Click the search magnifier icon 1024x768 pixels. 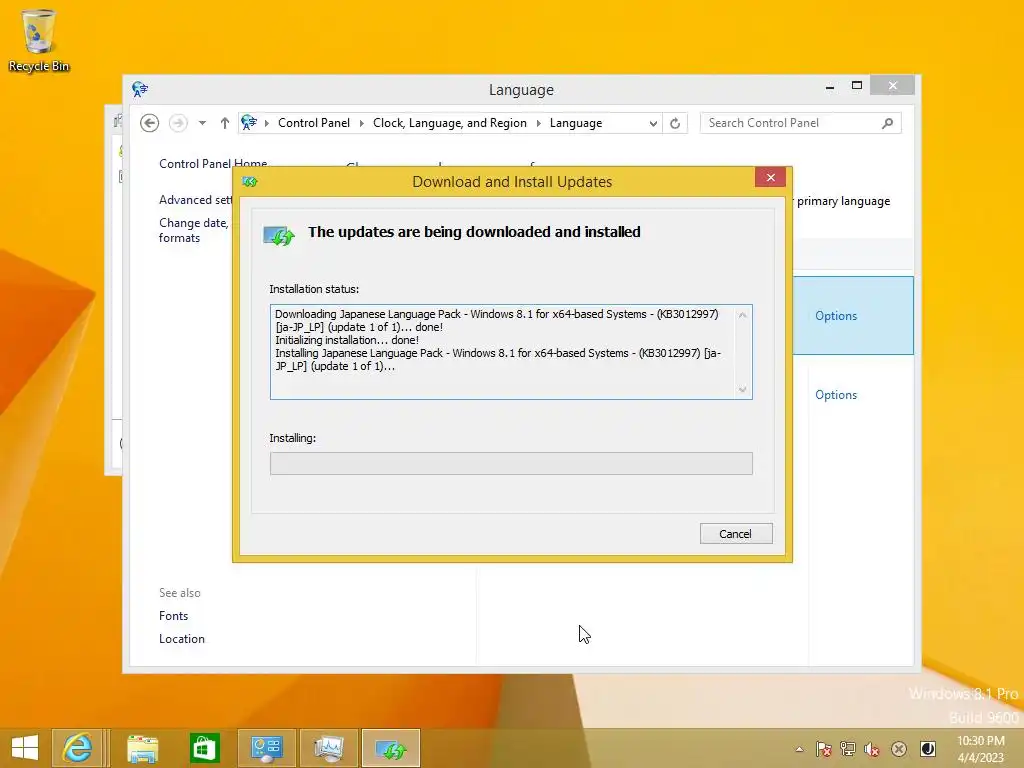coord(887,123)
